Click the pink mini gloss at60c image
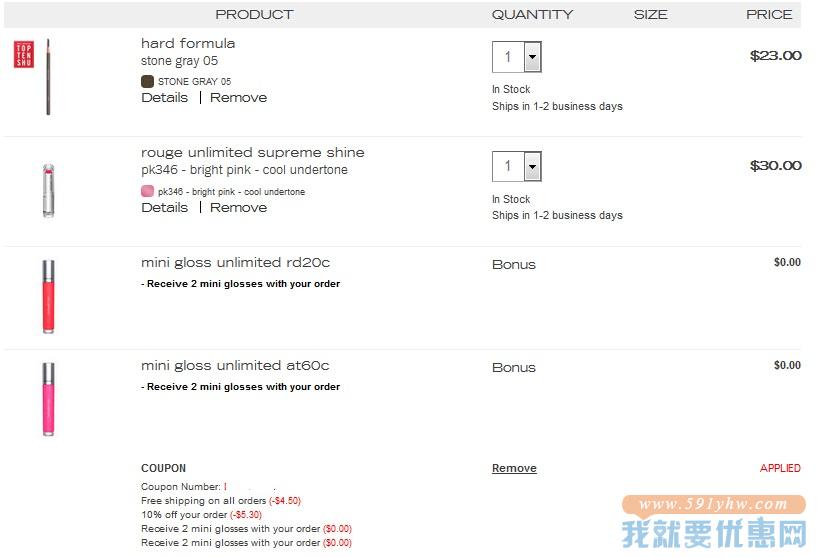 (x=48, y=399)
